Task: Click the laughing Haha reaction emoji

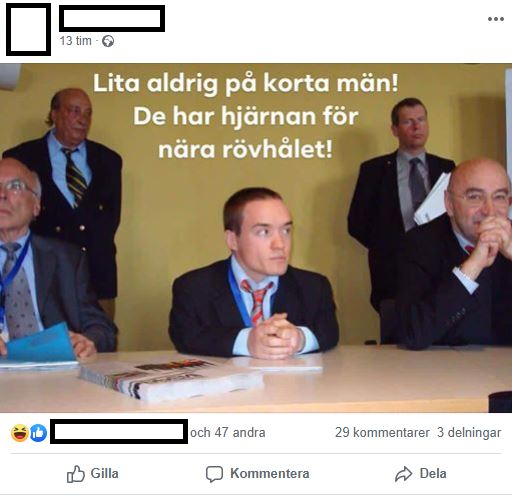Action: [20, 433]
